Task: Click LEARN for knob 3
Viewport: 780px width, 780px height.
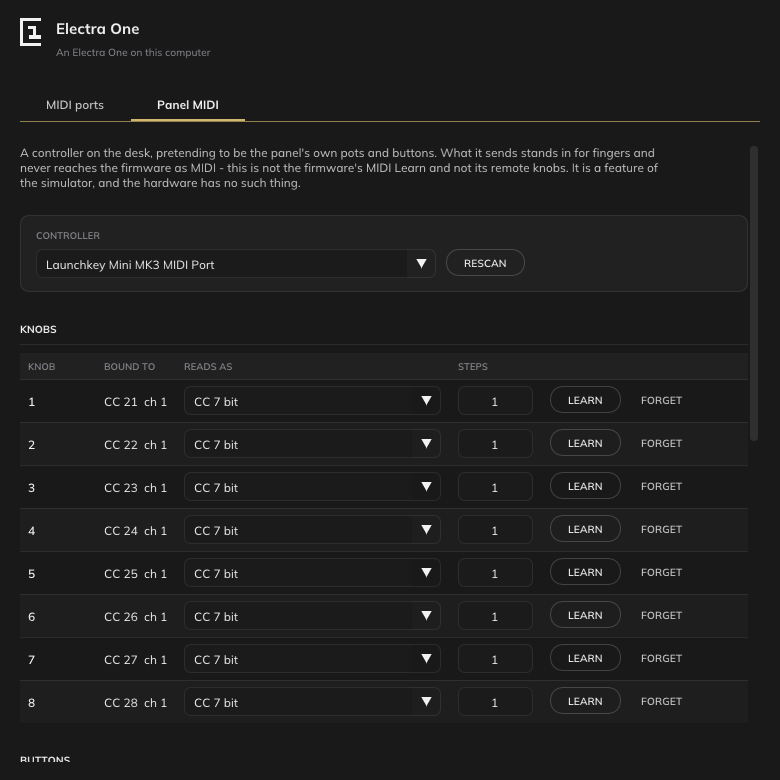Action: tap(585, 486)
